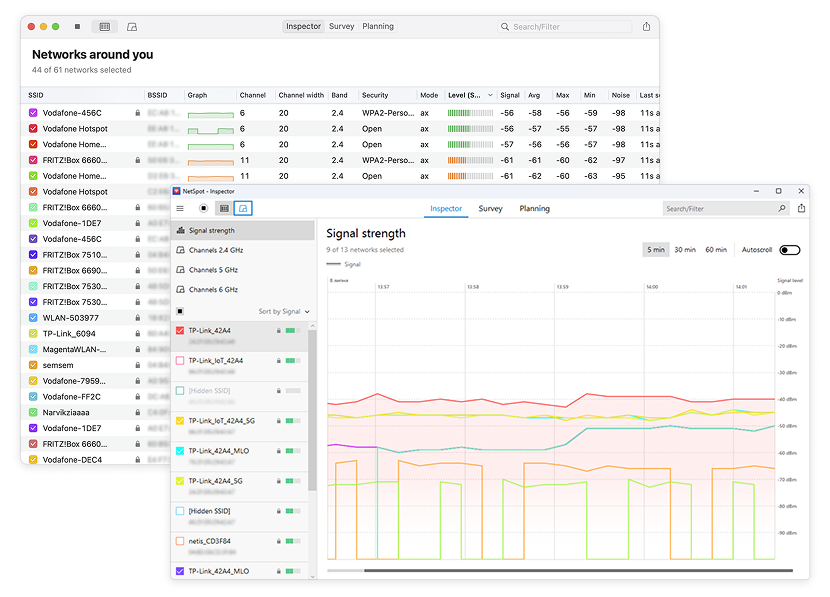Open the hamburger menu in the NetSpot Inspector window

point(180,209)
